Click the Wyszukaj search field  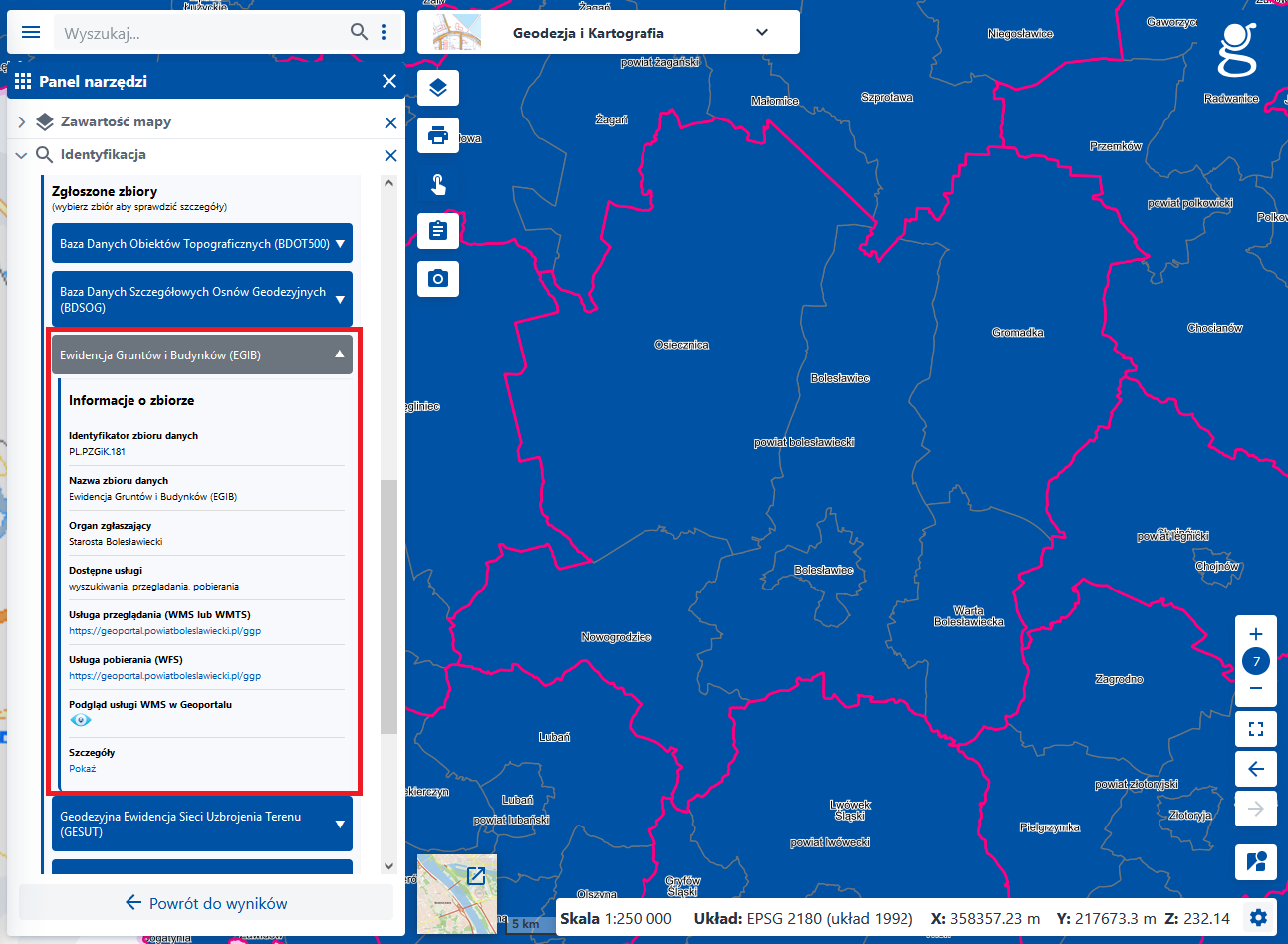(199, 33)
